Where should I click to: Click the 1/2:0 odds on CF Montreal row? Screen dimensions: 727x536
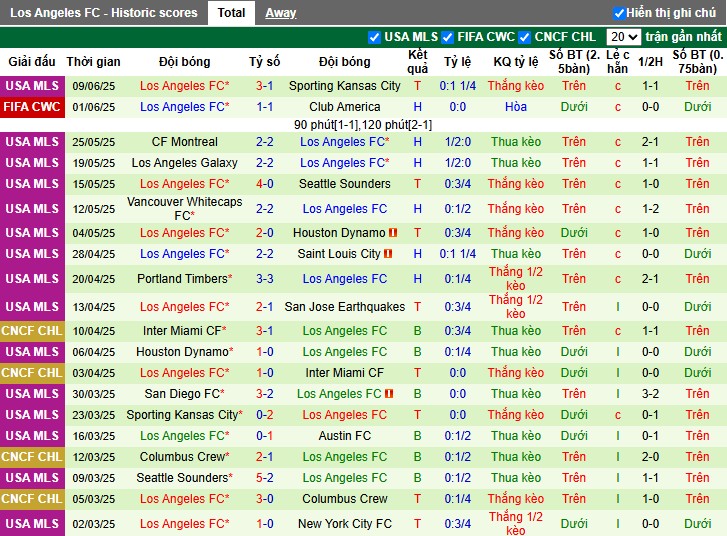click(458, 141)
